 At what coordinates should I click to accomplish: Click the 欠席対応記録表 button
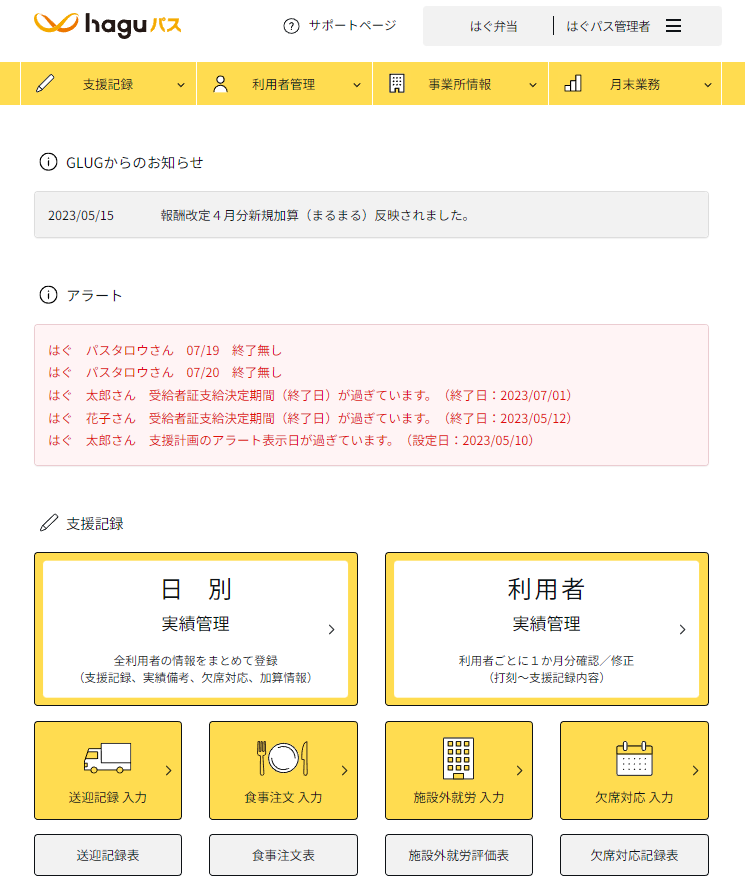[634, 855]
